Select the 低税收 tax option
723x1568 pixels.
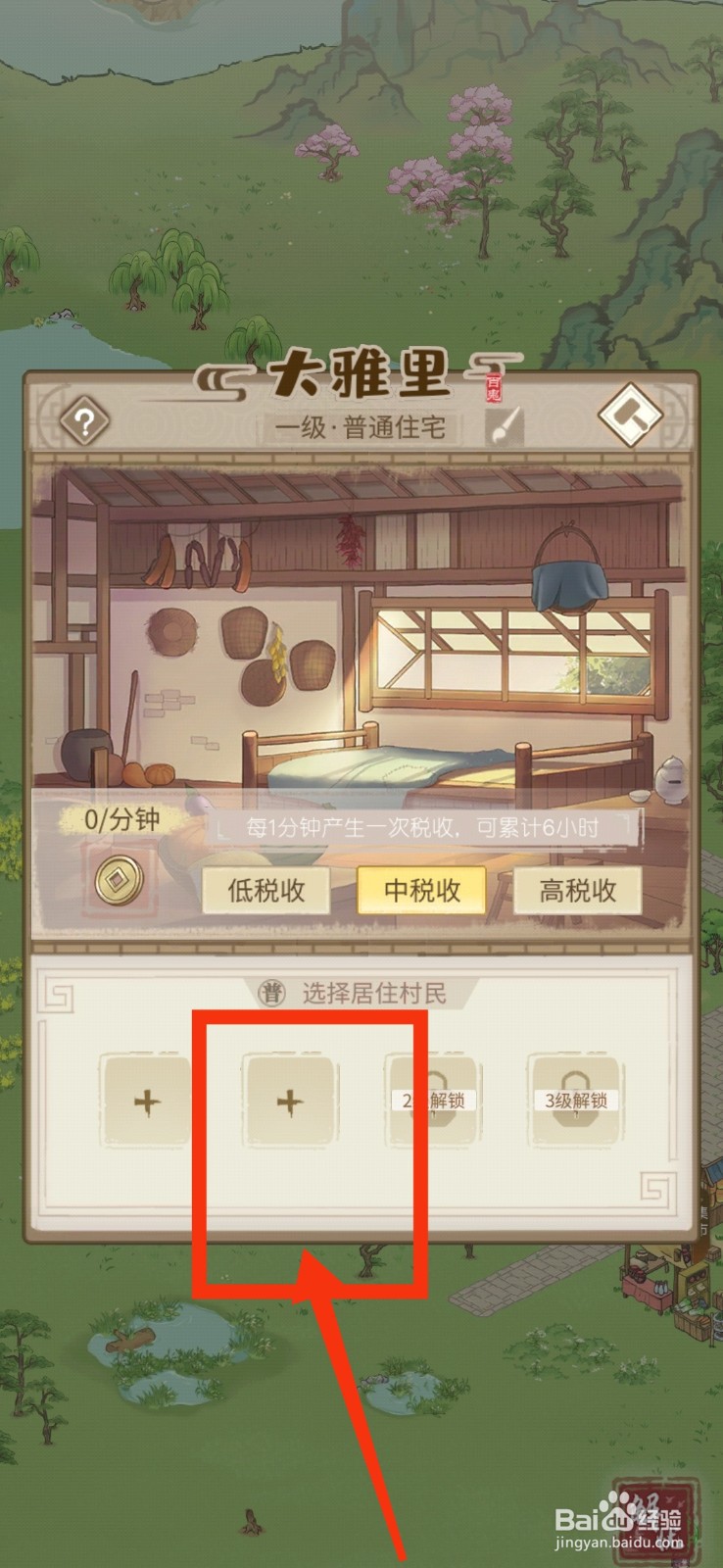(x=266, y=891)
